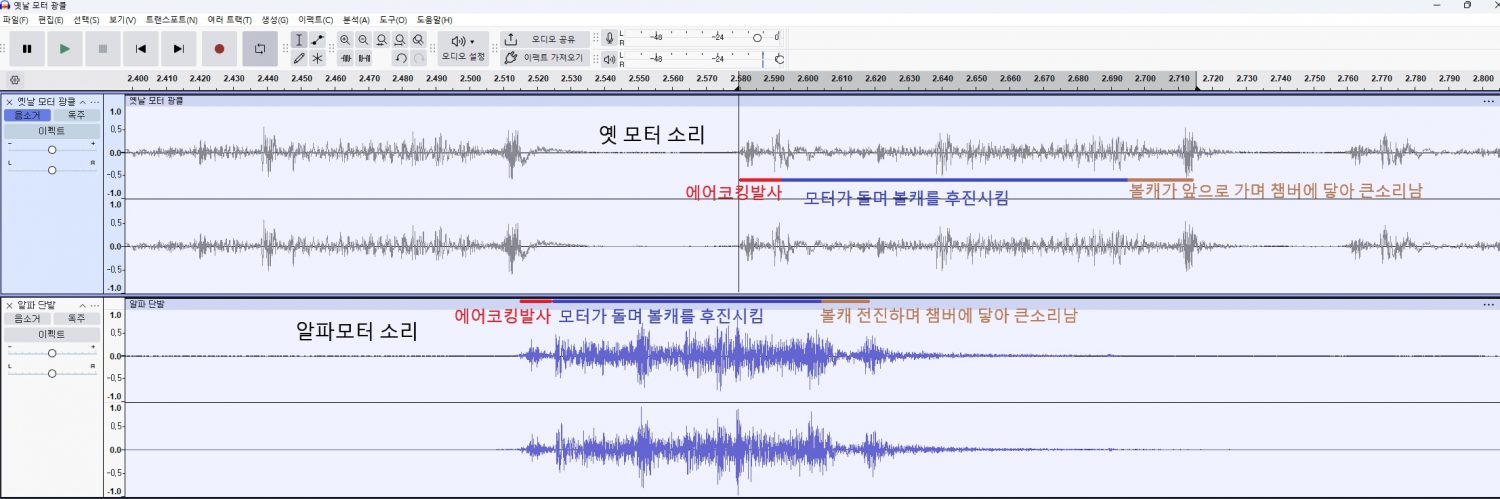Toggle 독주 (solo) on 알파 단발 track
The width and height of the screenshot is (1500, 499).
(x=76, y=318)
